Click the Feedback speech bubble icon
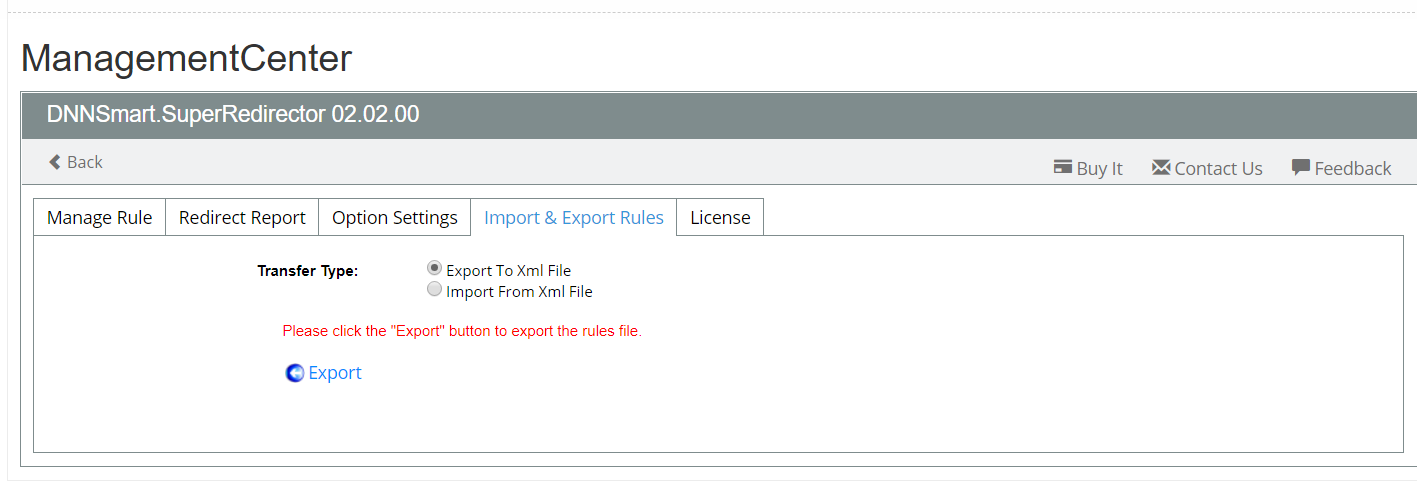 click(x=1301, y=167)
